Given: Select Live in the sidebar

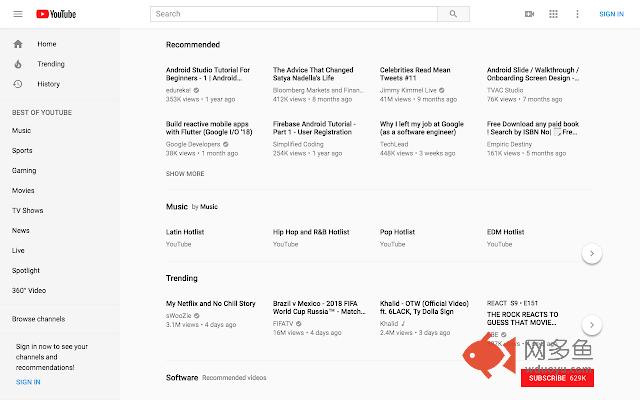Looking at the screenshot, I should (18, 251).
